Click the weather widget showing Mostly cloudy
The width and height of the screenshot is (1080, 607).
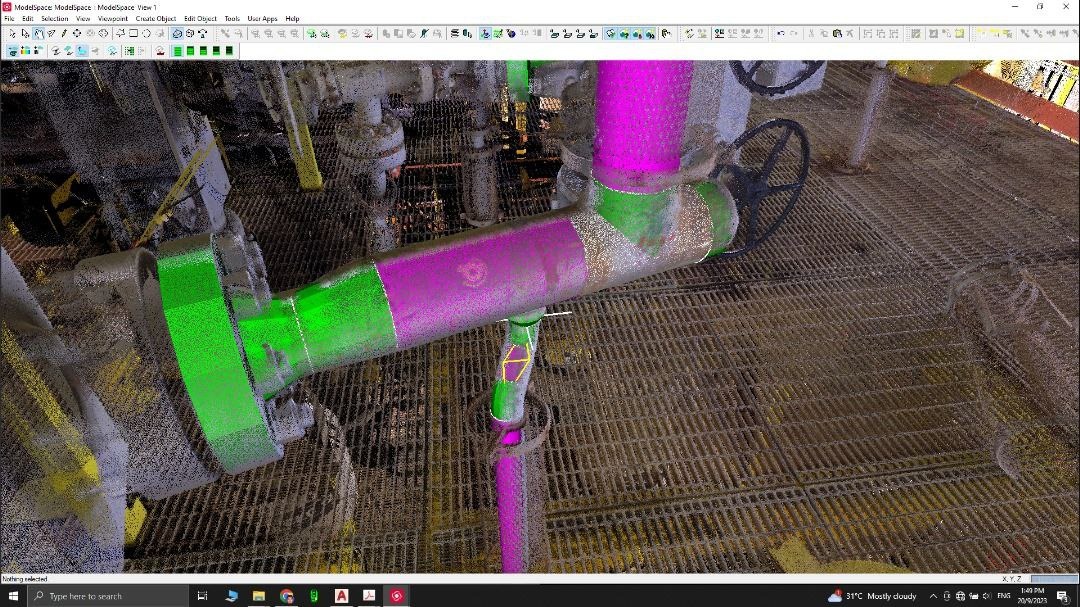[x=872, y=596]
